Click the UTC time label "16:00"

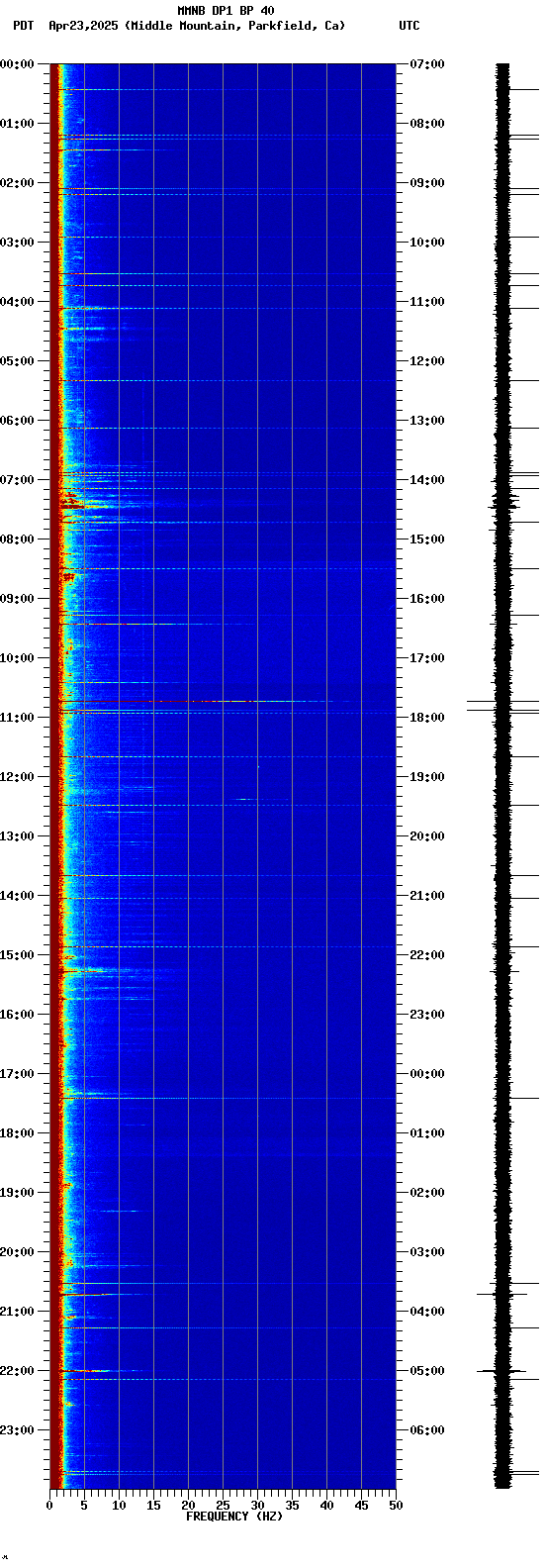pos(427,599)
